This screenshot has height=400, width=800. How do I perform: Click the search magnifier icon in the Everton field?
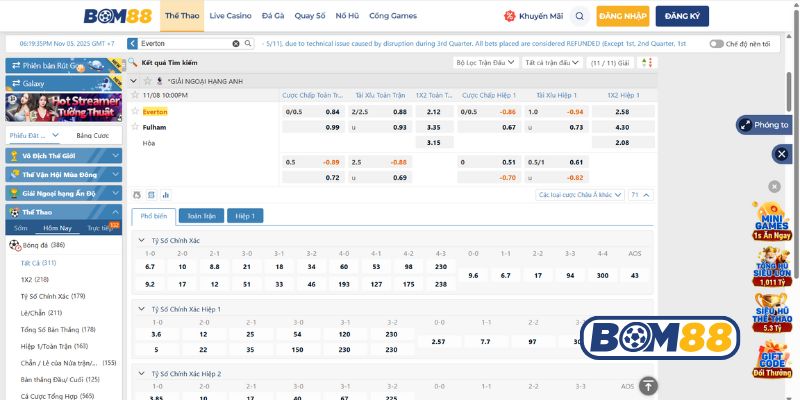click(x=248, y=44)
